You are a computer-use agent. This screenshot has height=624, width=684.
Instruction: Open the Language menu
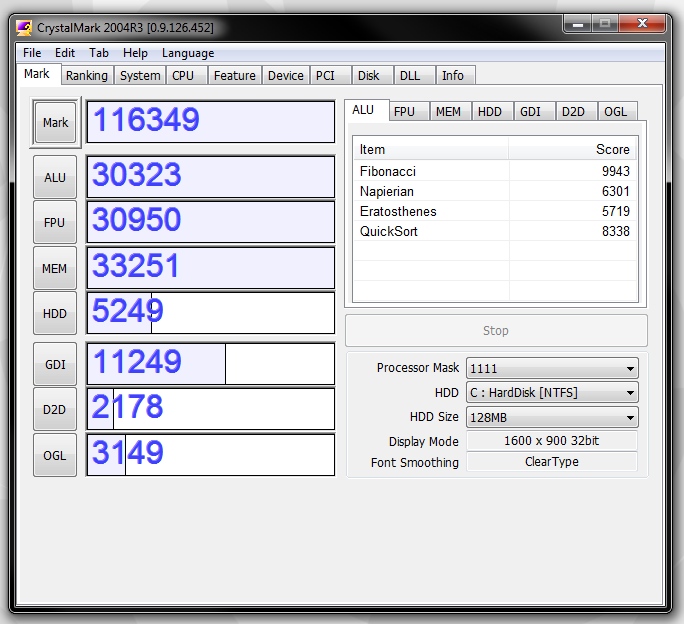click(x=188, y=53)
